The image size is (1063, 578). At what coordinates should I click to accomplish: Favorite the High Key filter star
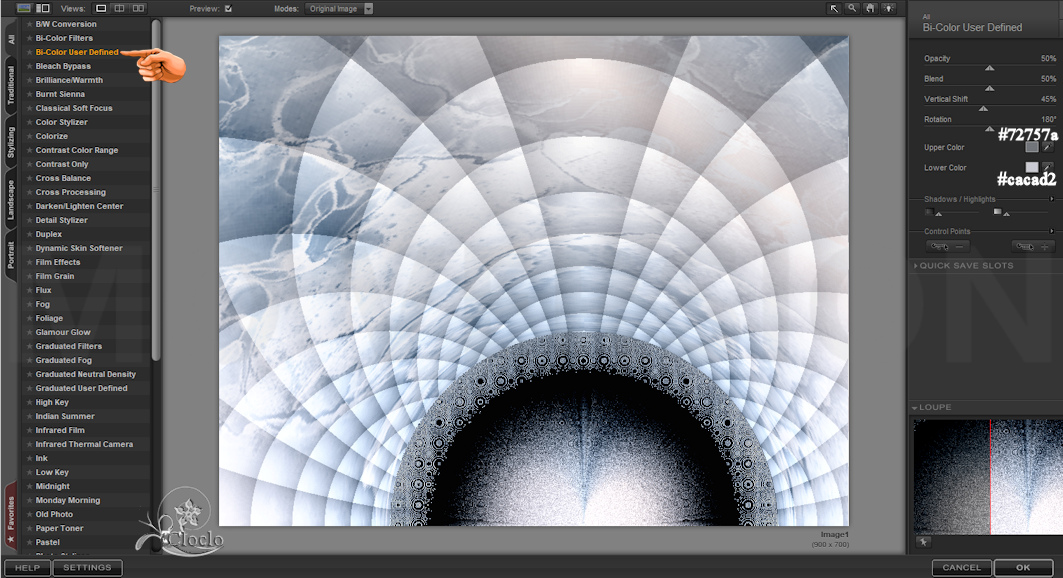coord(29,402)
